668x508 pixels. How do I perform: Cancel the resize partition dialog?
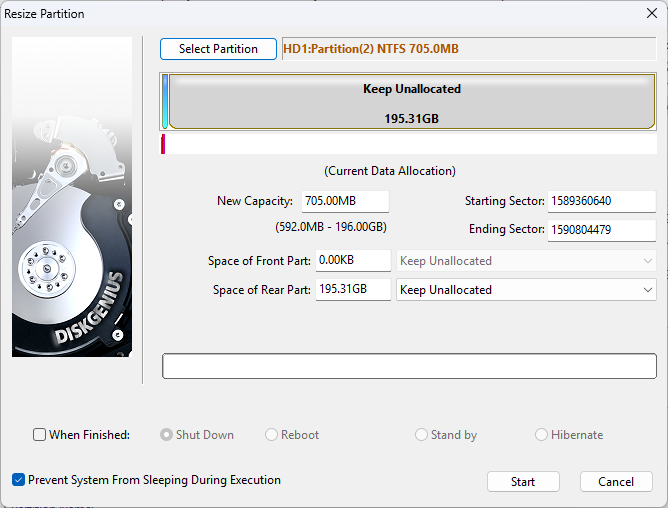pos(616,482)
